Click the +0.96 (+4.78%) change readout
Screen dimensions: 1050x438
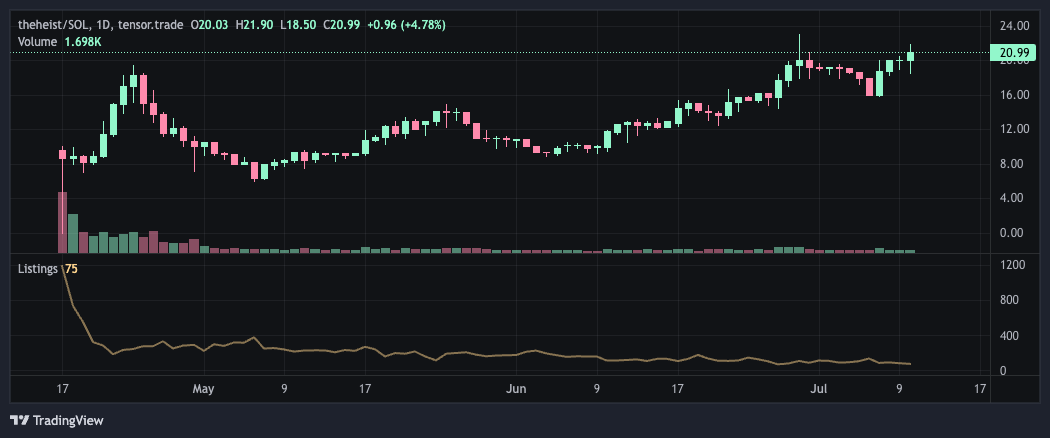click(406, 25)
